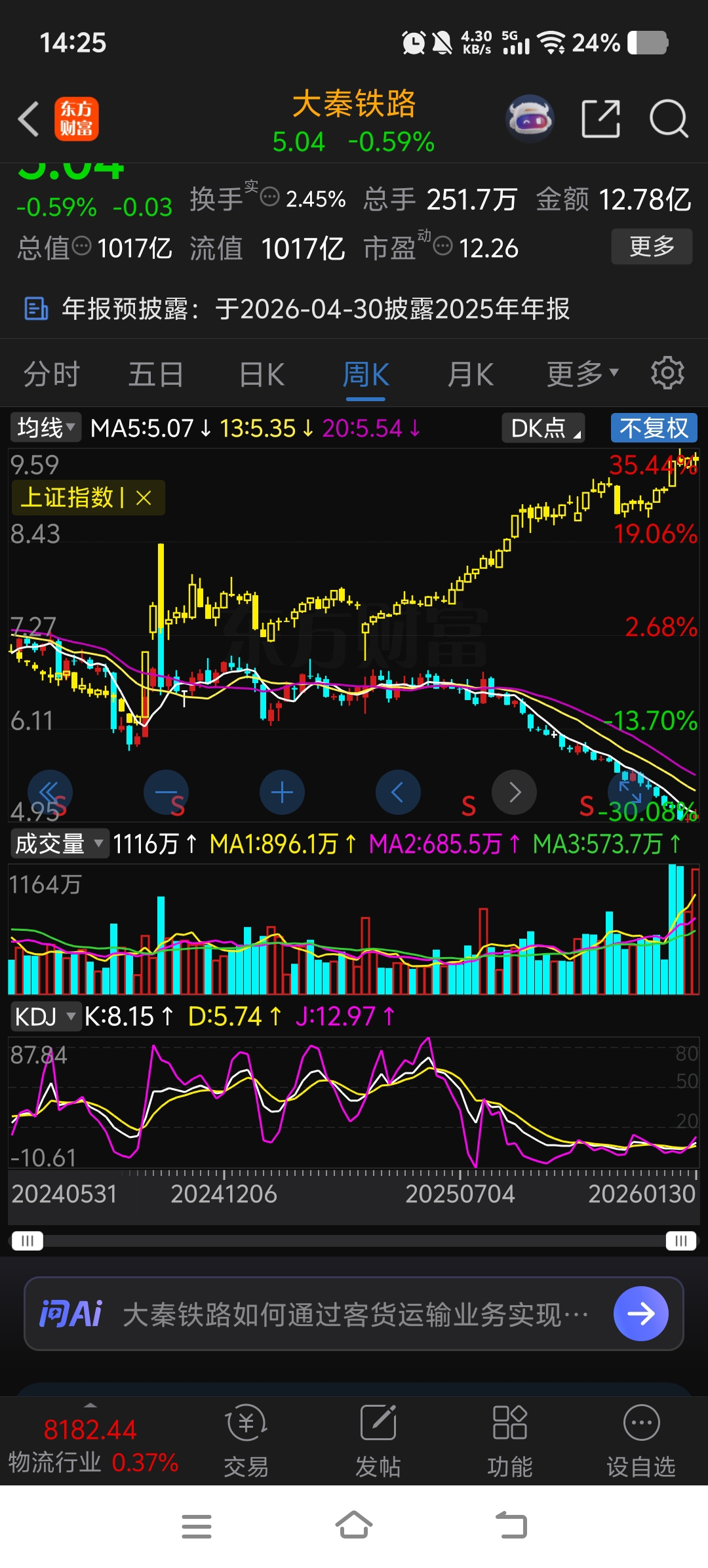This screenshot has height=1568, width=708.
Task: Tap MA5:5.07 moving average label
Action: click(x=150, y=428)
